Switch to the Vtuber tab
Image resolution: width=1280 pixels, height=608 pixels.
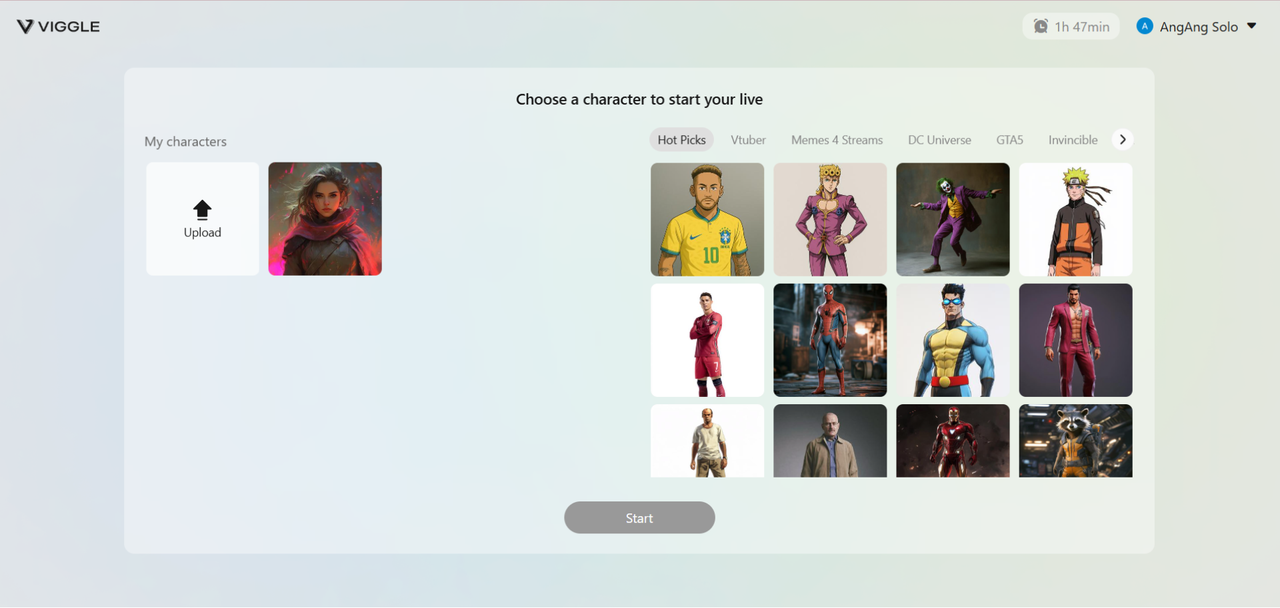click(748, 140)
